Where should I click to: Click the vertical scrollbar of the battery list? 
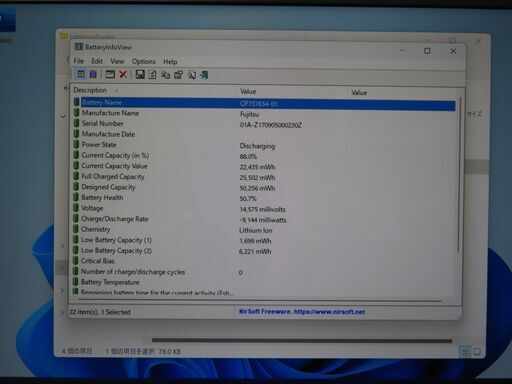point(459,174)
